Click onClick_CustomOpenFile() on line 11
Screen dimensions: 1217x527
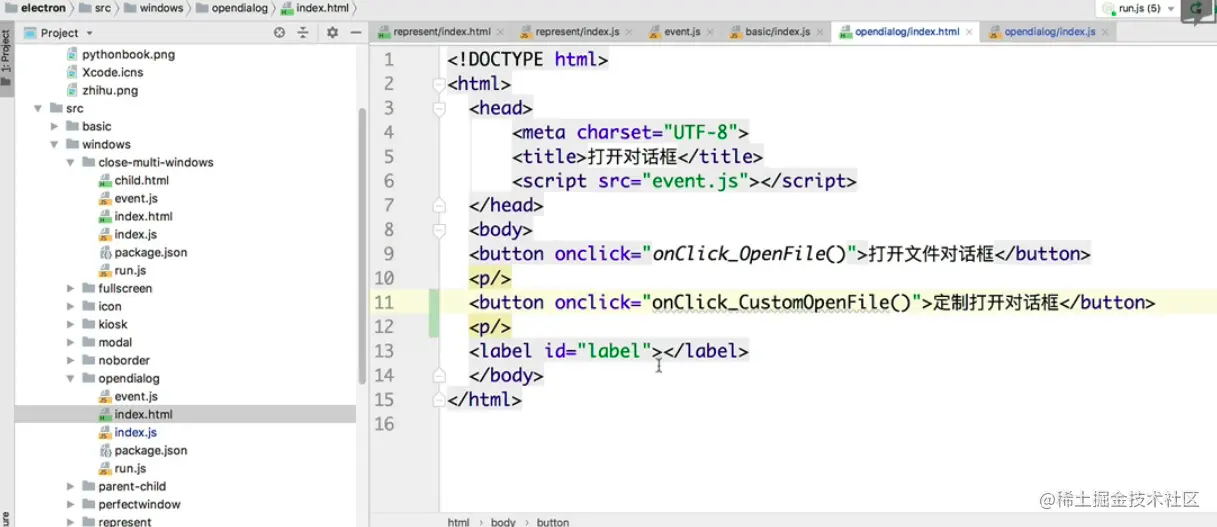point(782,302)
